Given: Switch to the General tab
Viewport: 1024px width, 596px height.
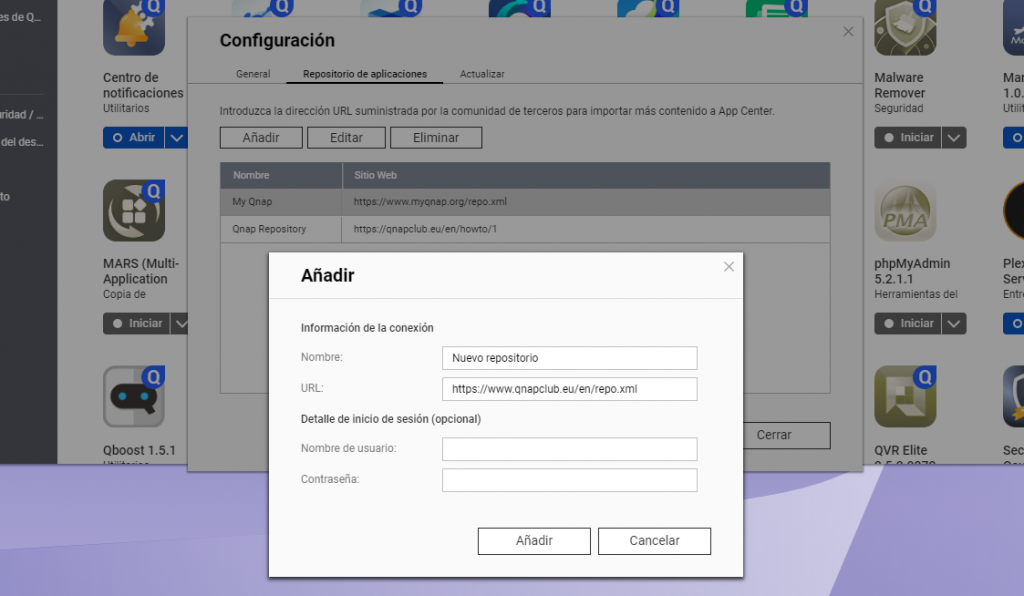Looking at the screenshot, I should point(253,74).
